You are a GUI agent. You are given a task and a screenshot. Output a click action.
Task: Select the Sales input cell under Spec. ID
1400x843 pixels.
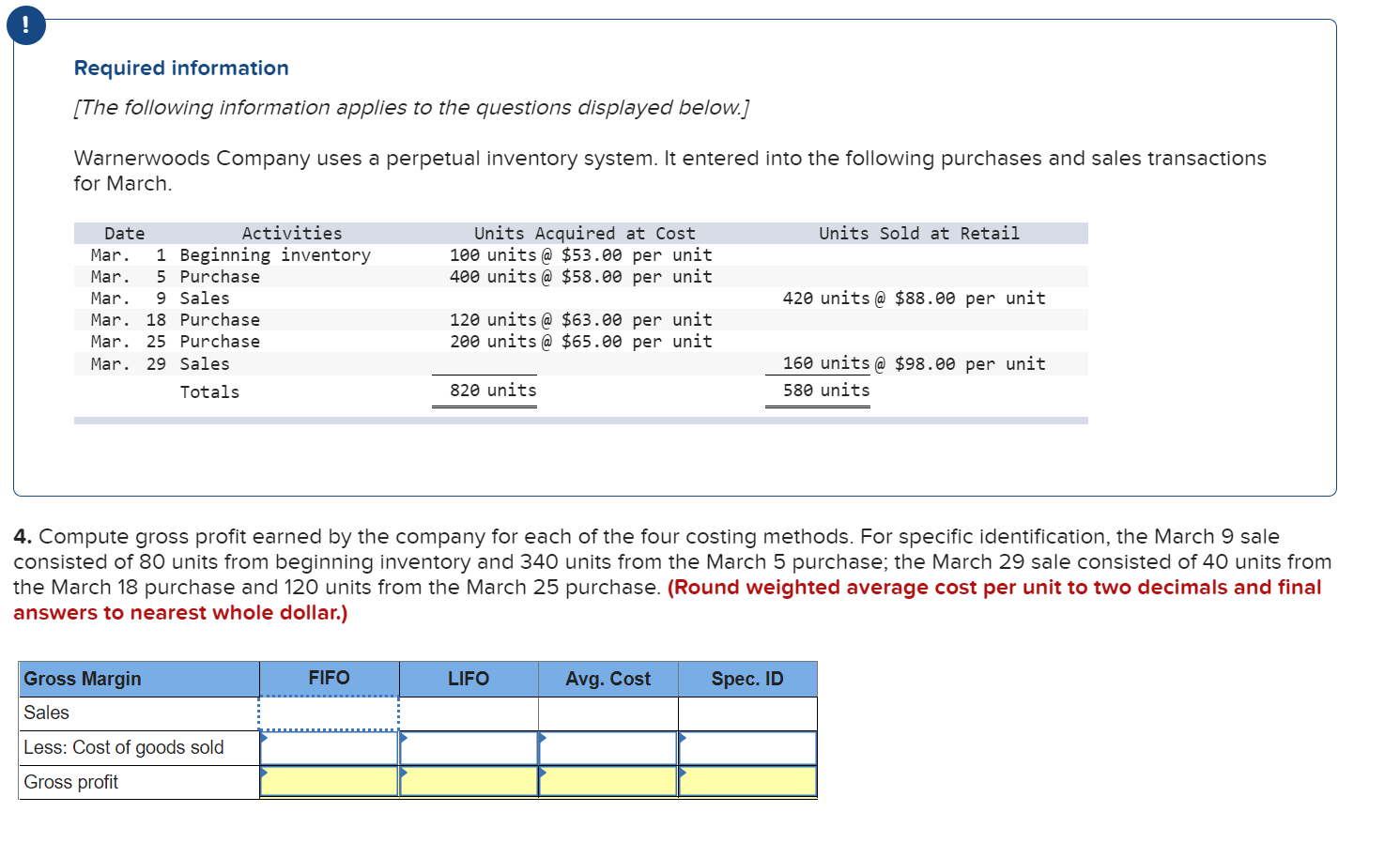[747, 713]
